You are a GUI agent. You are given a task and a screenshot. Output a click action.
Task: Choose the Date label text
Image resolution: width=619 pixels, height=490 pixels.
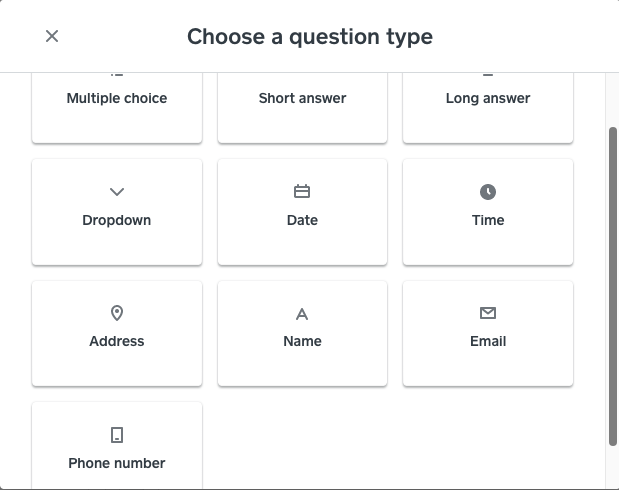302,220
